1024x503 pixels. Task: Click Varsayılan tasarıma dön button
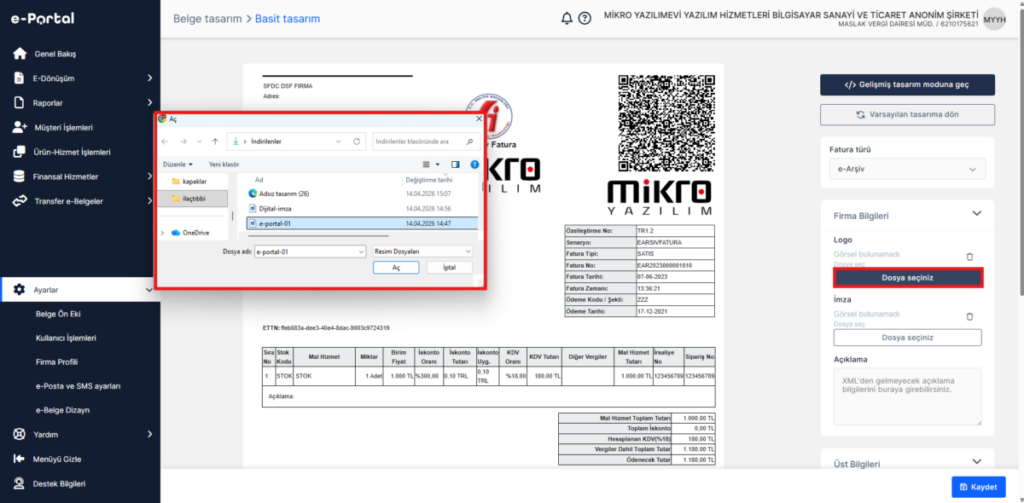click(907, 114)
